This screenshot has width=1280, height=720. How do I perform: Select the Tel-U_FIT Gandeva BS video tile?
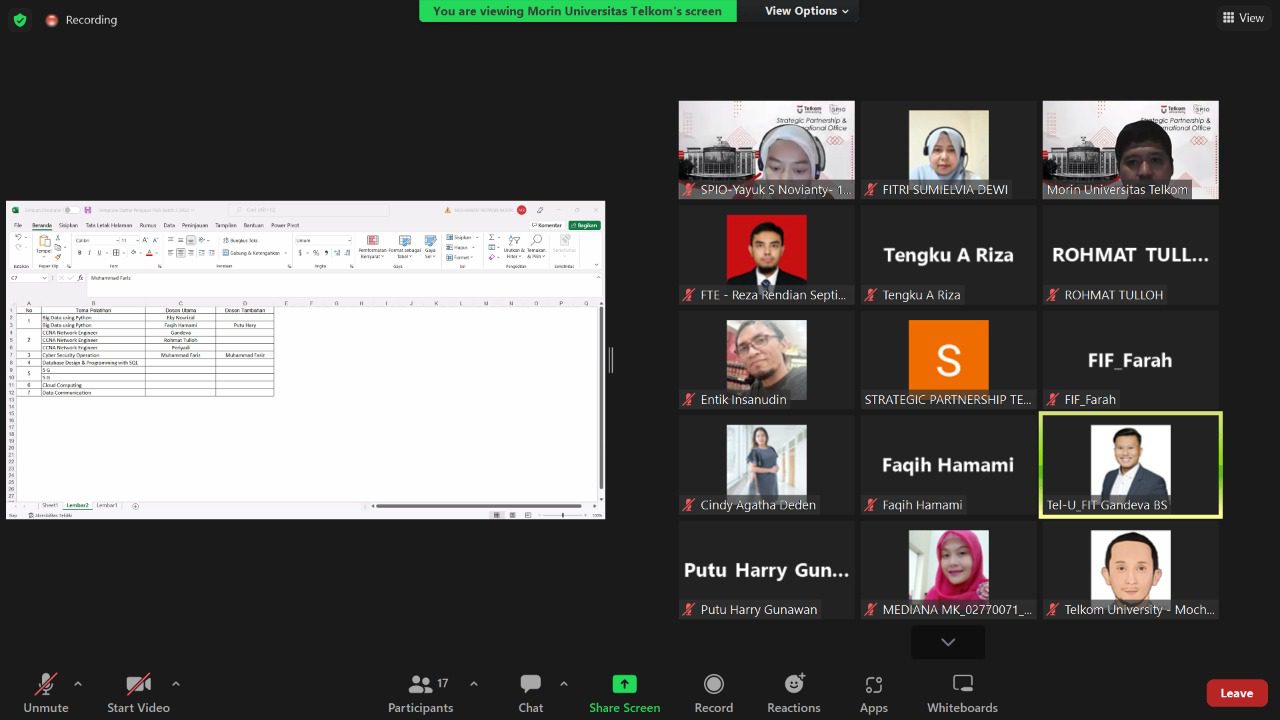(1130, 465)
